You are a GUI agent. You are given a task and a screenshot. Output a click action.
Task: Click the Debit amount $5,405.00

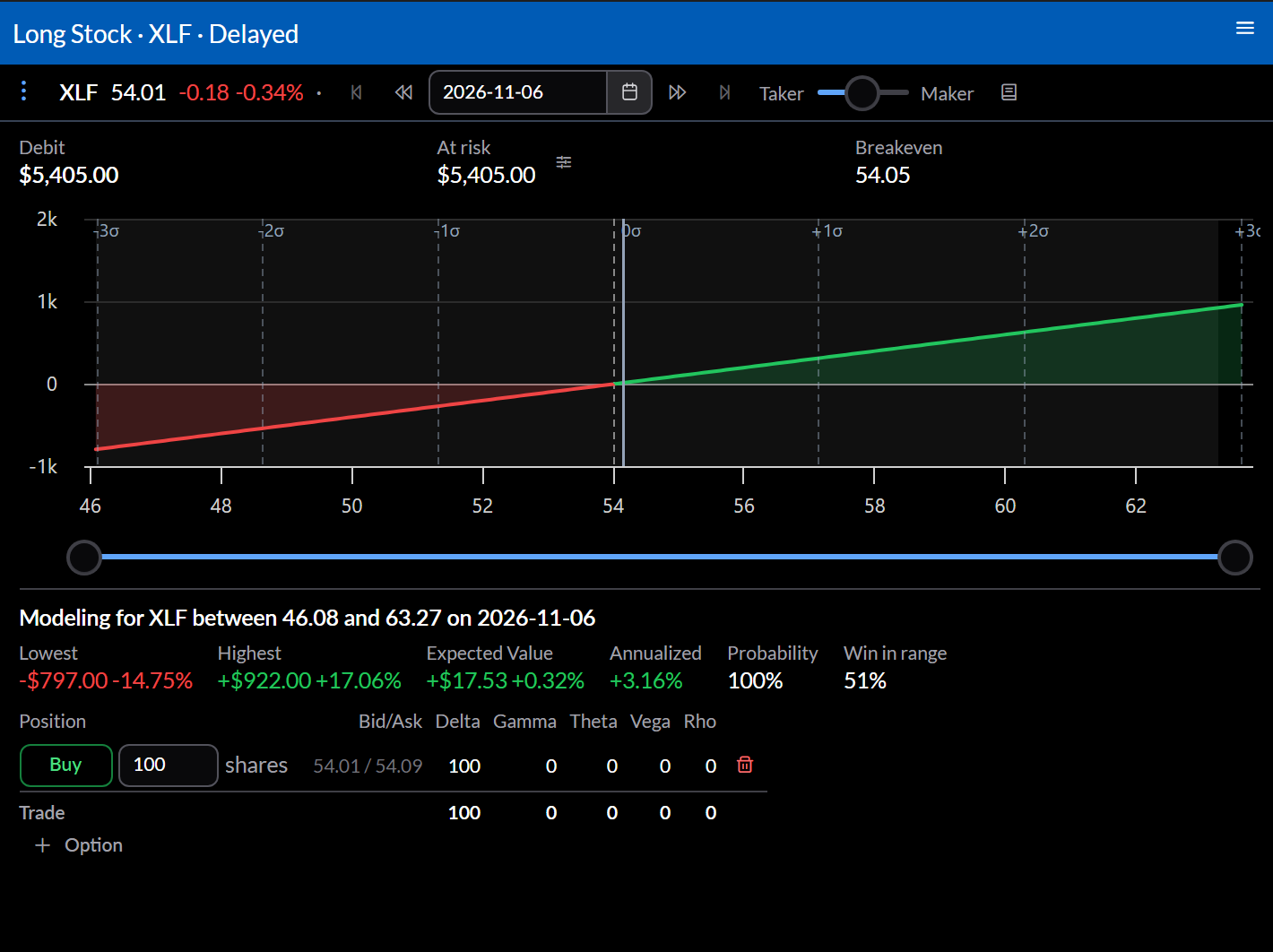point(69,175)
